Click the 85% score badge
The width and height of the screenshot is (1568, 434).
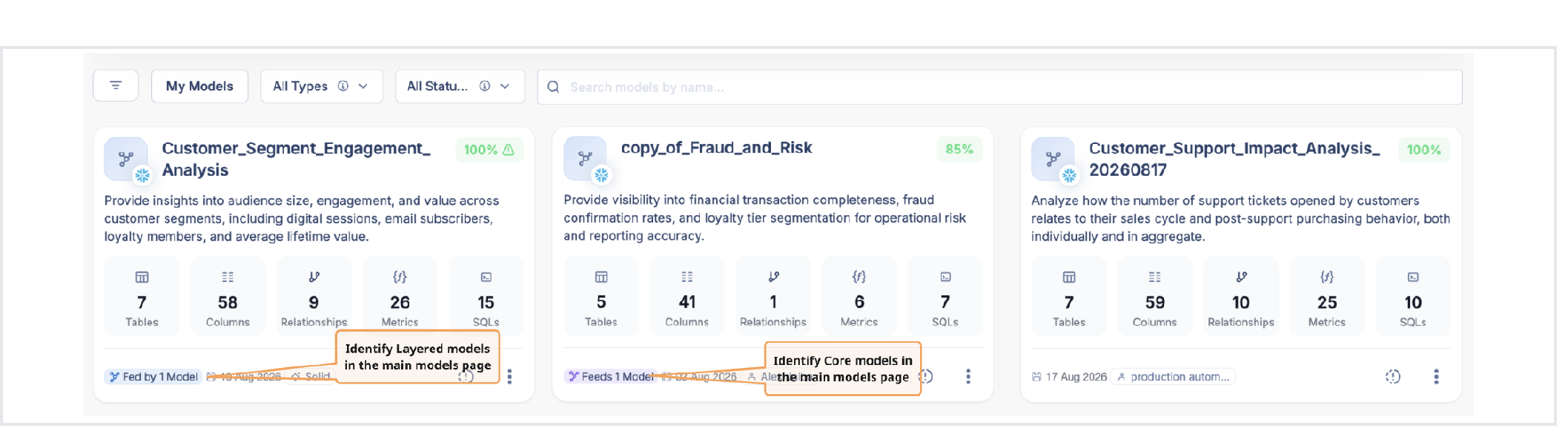(x=959, y=149)
